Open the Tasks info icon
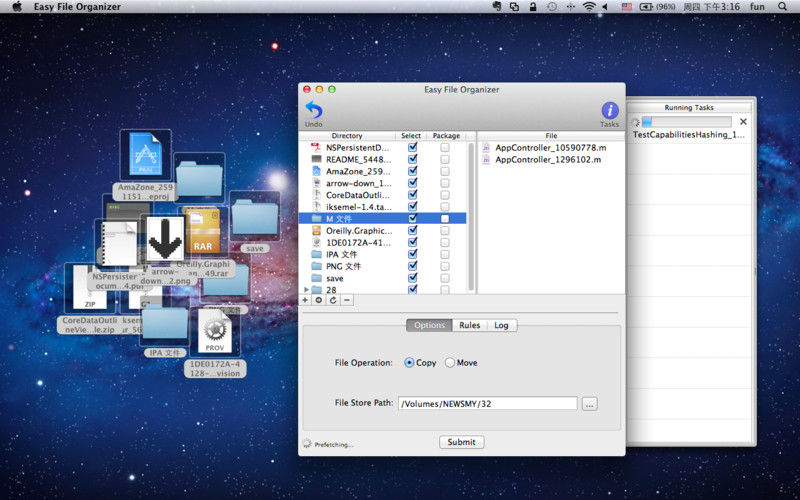800x500 pixels. 610,110
